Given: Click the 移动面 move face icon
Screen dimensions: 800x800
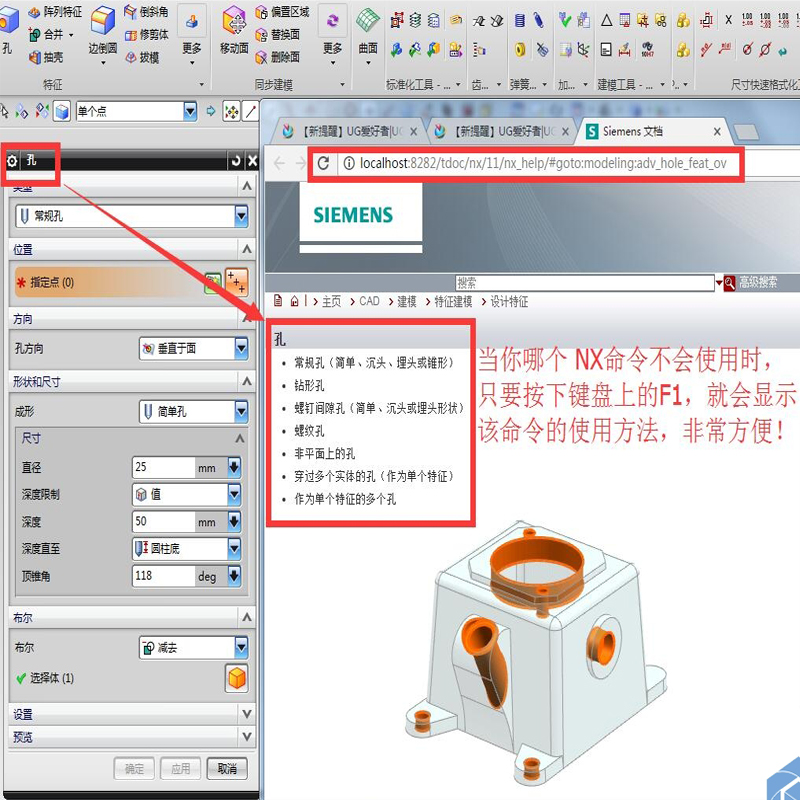Looking at the screenshot, I should coord(234,21).
